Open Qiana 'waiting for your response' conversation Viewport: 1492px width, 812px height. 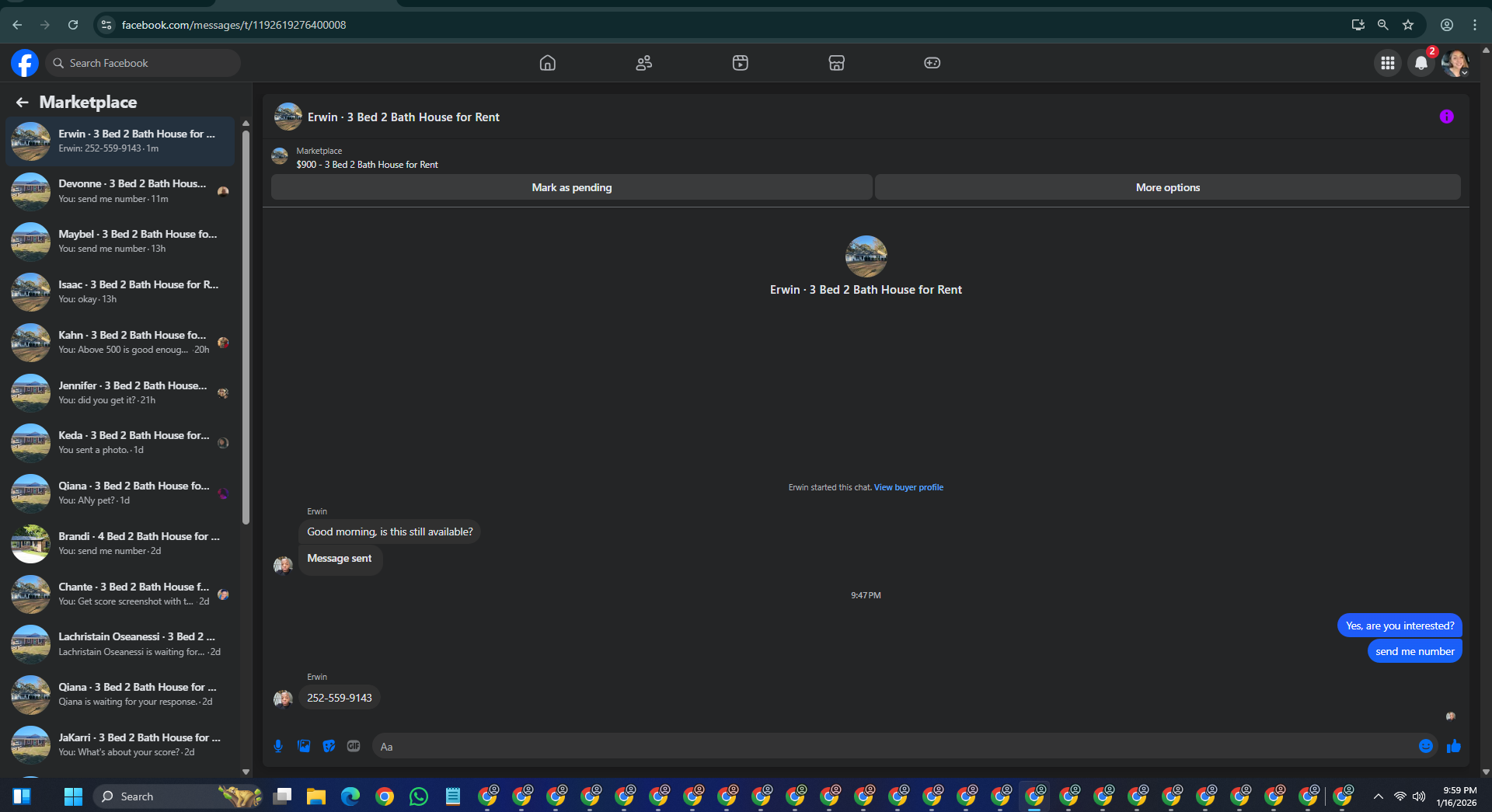point(120,694)
